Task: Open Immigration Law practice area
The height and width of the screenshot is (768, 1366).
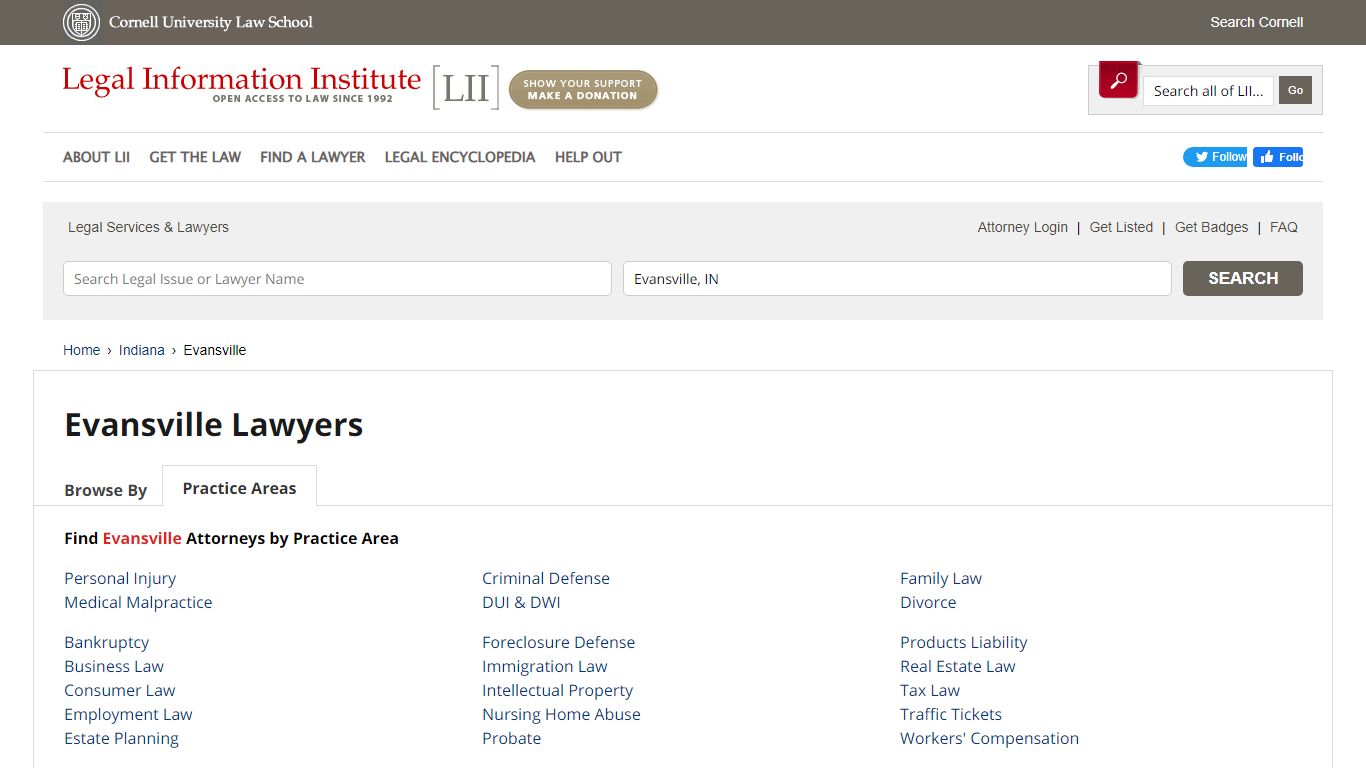Action: point(544,666)
